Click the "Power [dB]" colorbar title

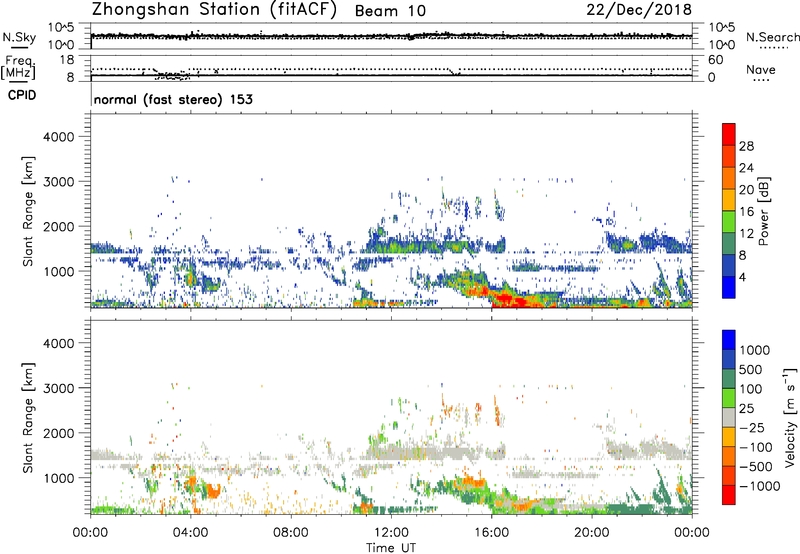click(763, 211)
